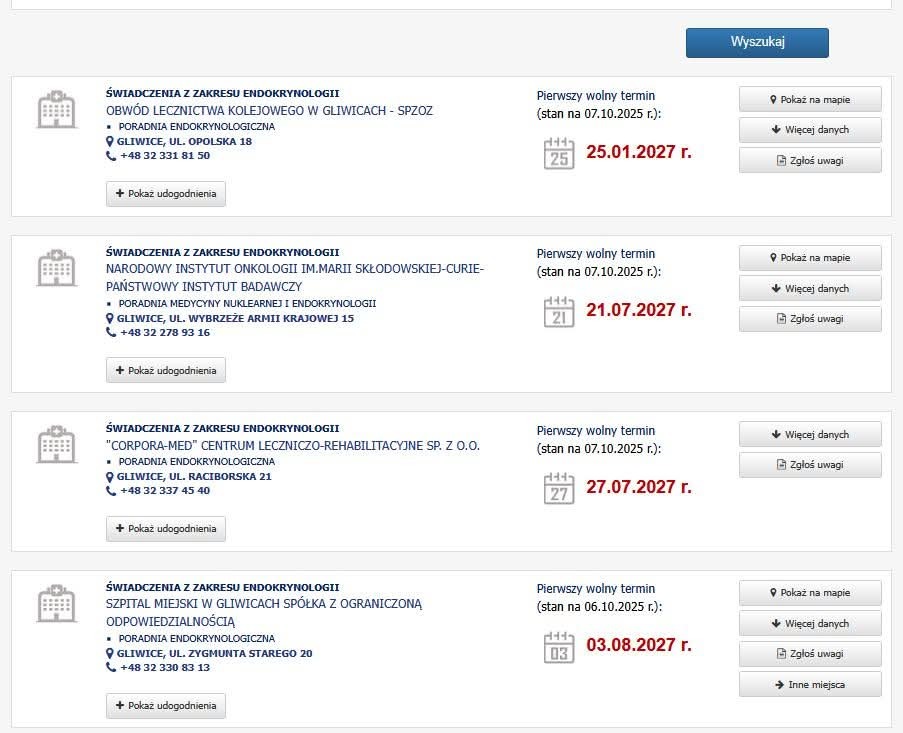This screenshot has width=903, height=733.
Task: Click the Wyszukaj search button
Action: [757, 42]
